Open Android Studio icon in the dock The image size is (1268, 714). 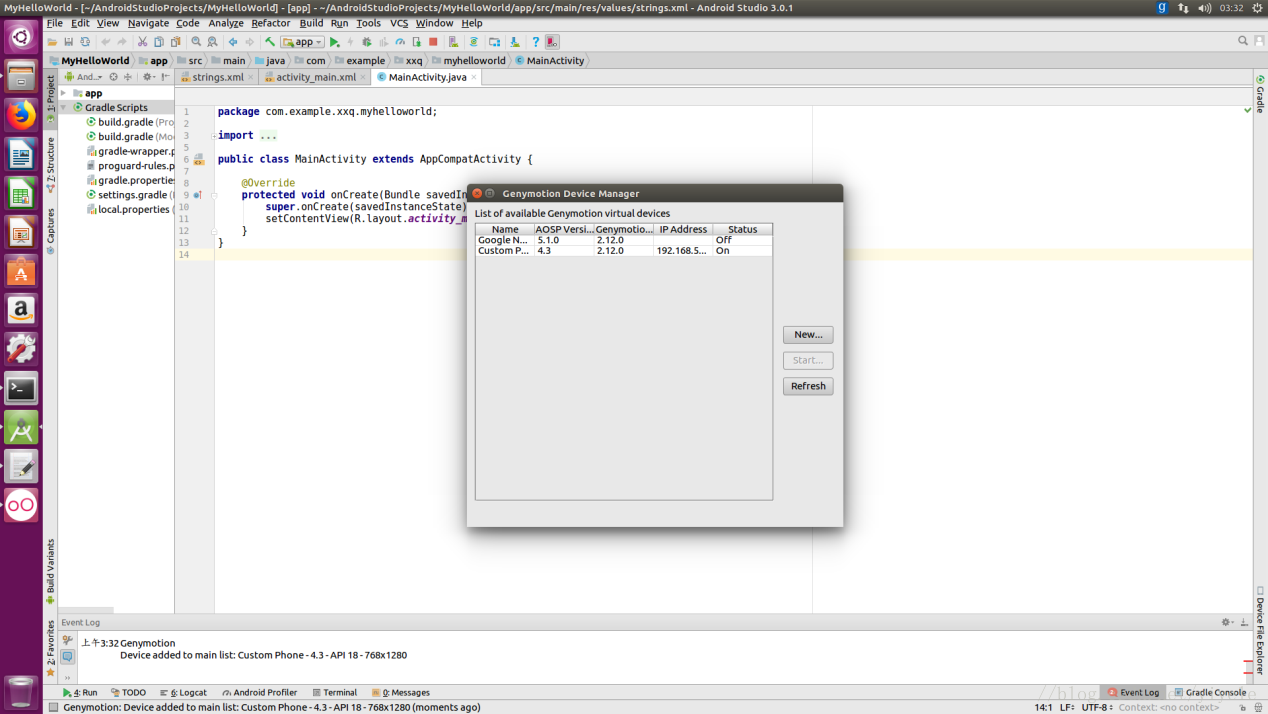pyautogui.click(x=21, y=428)
